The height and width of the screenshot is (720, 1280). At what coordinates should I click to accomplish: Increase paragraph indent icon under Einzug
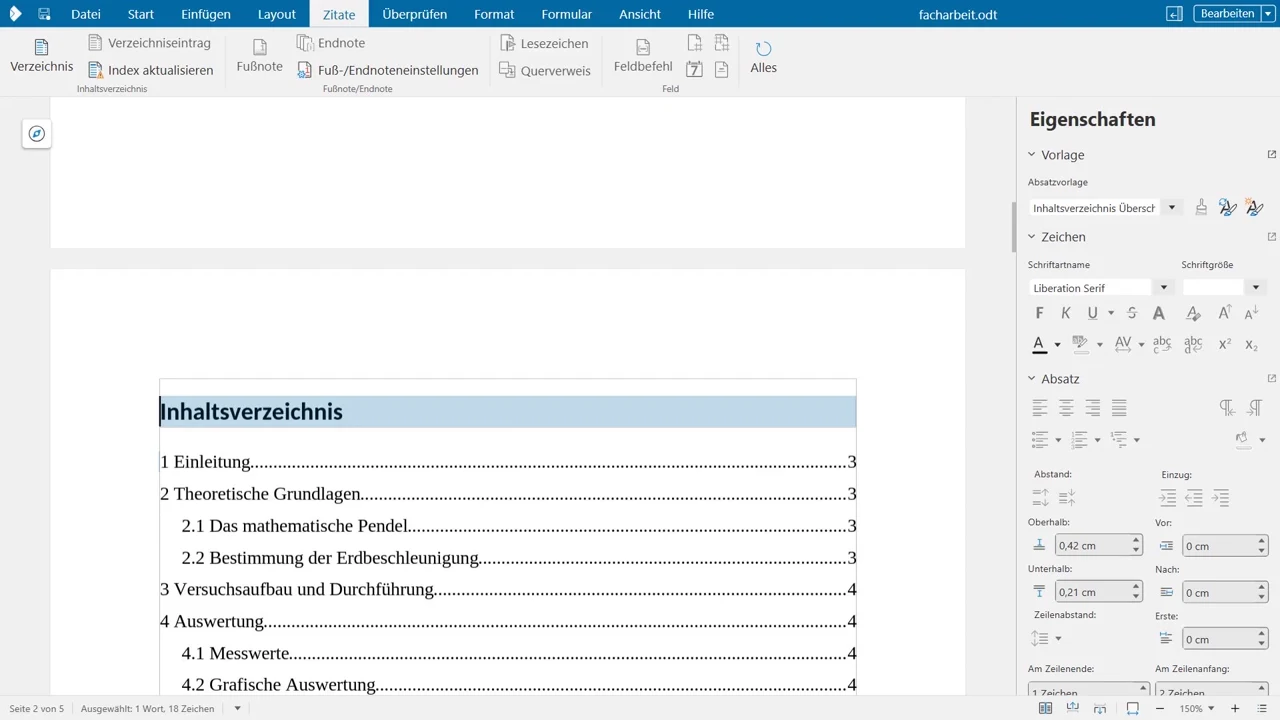coord(1167,497)
